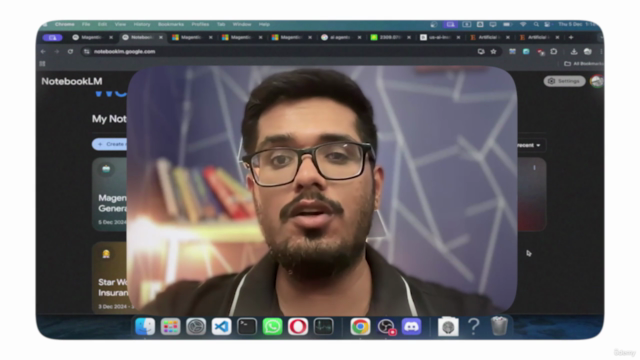Bookmark this page with the star

click(x=493, y=51)
